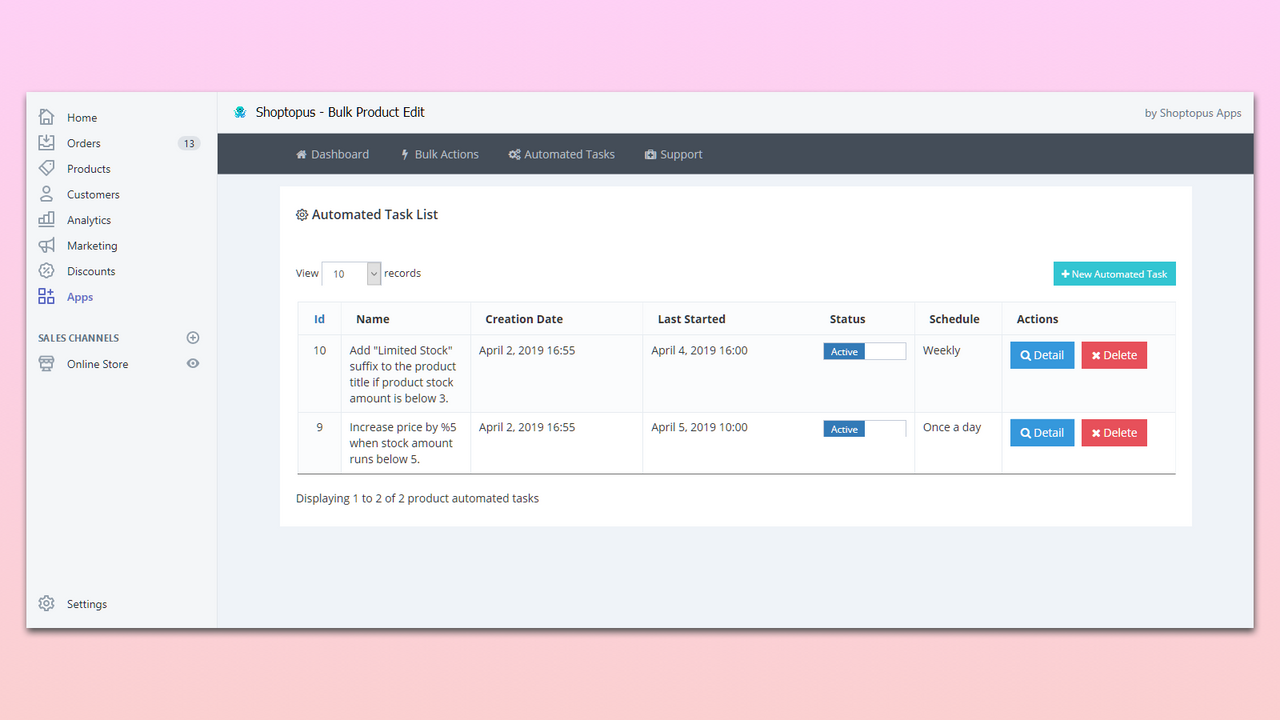Image resolution: width=1280 pixels, height=720 pixels.
Task: Open Marketing megaphone icon
Action: (x=46, y=245)
